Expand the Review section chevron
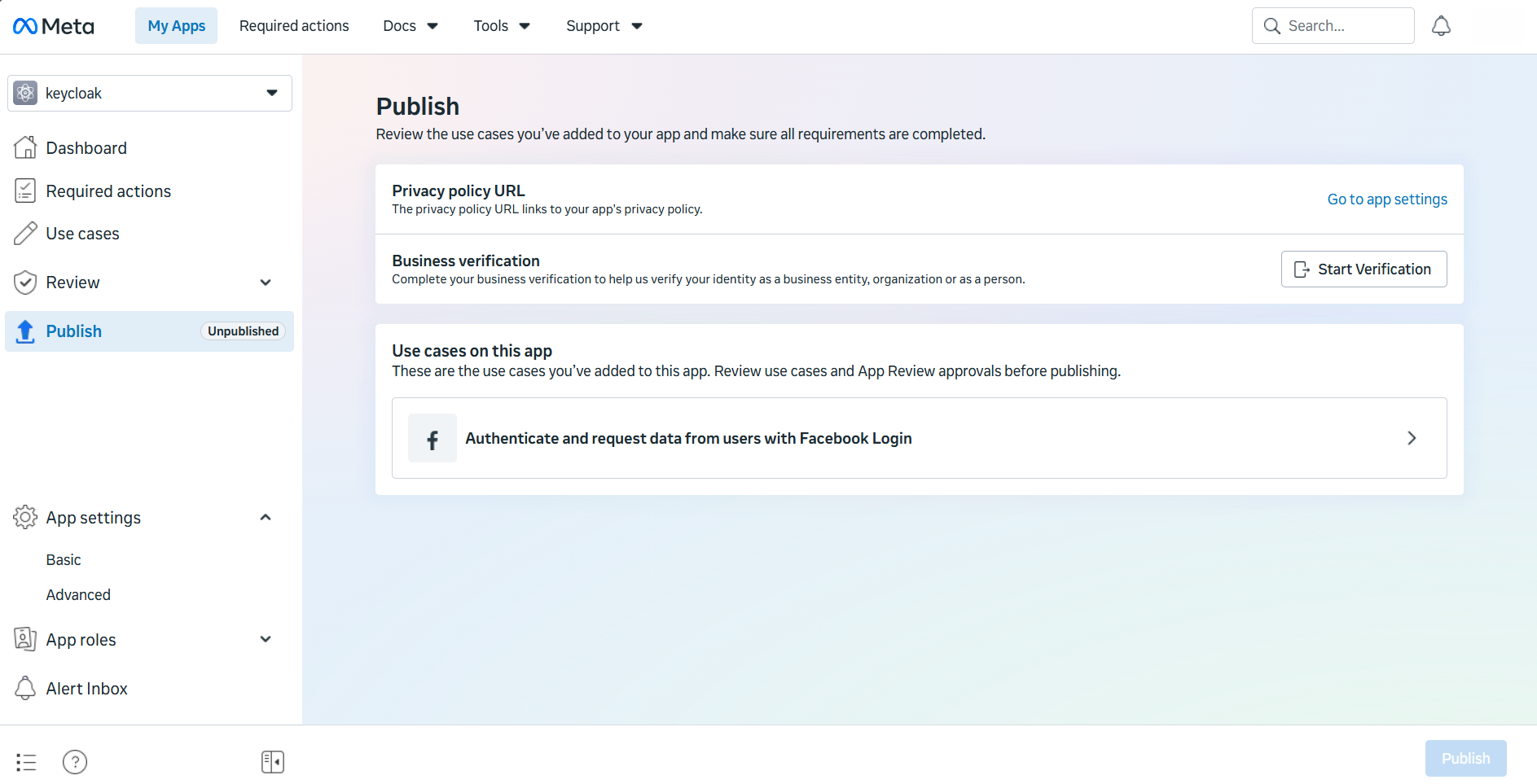This screenshot has height=784, width=1537. point(266,283)
